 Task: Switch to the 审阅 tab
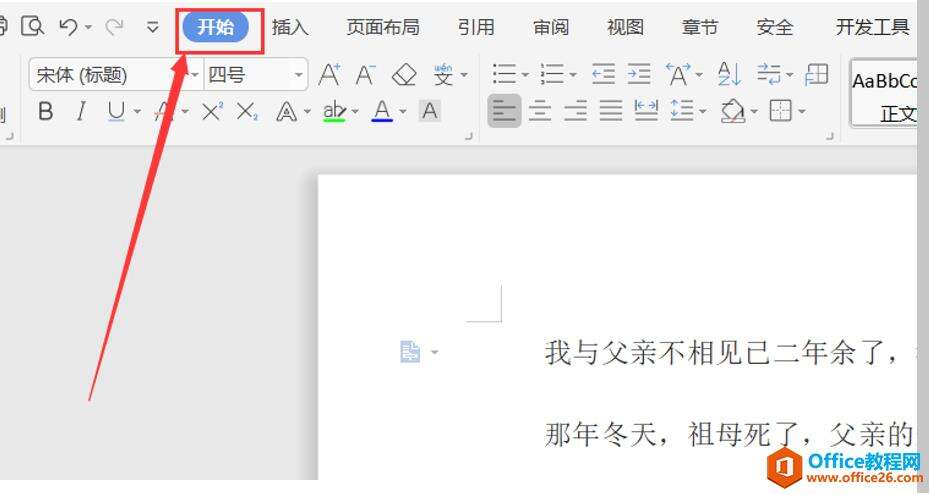550,27
